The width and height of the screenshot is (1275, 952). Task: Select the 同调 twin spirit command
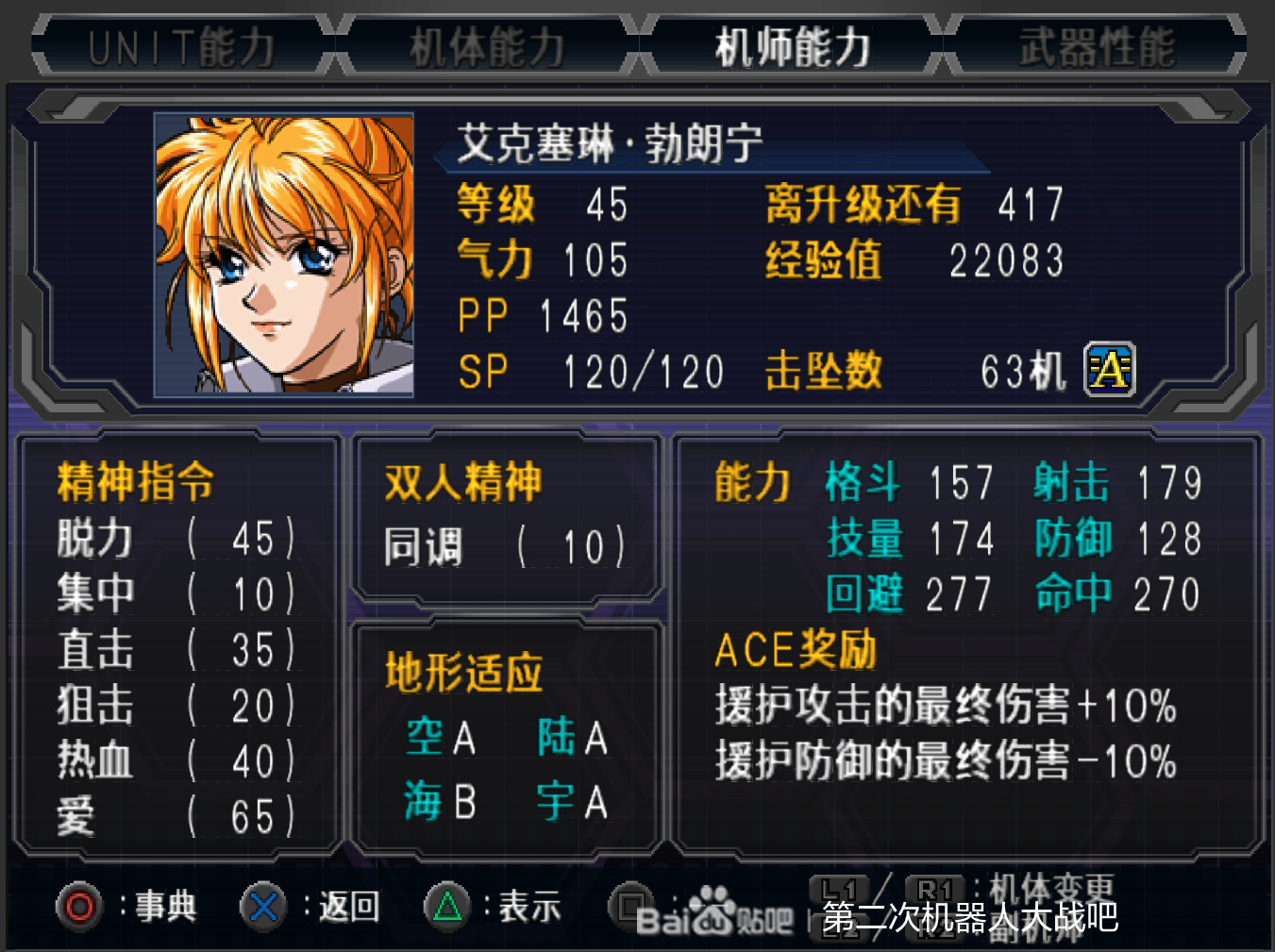click(504, 546)
